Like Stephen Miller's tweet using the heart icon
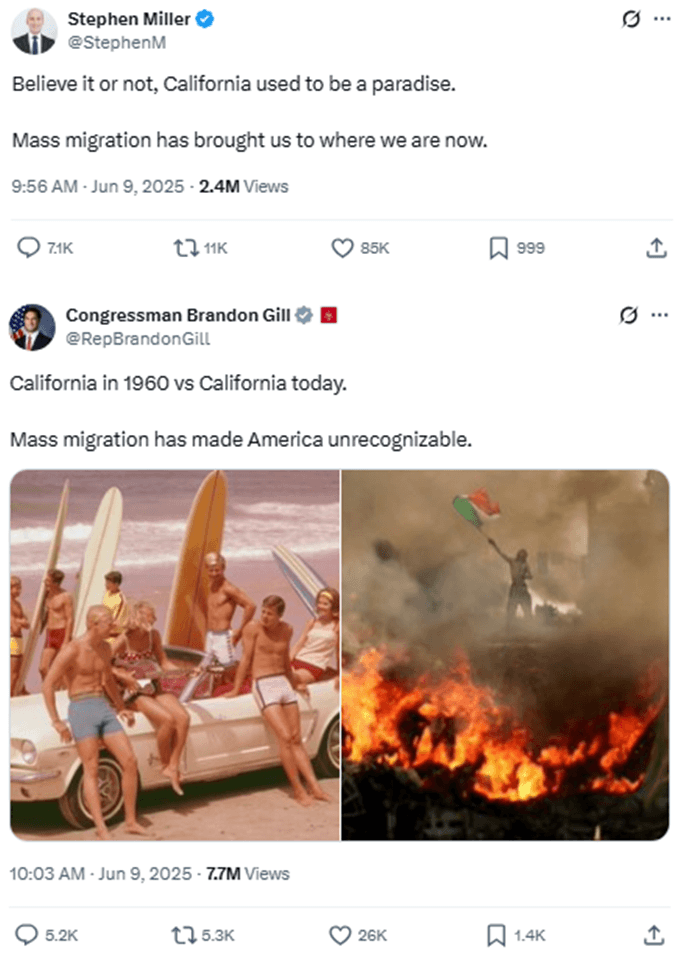 (x=343, y=247)
